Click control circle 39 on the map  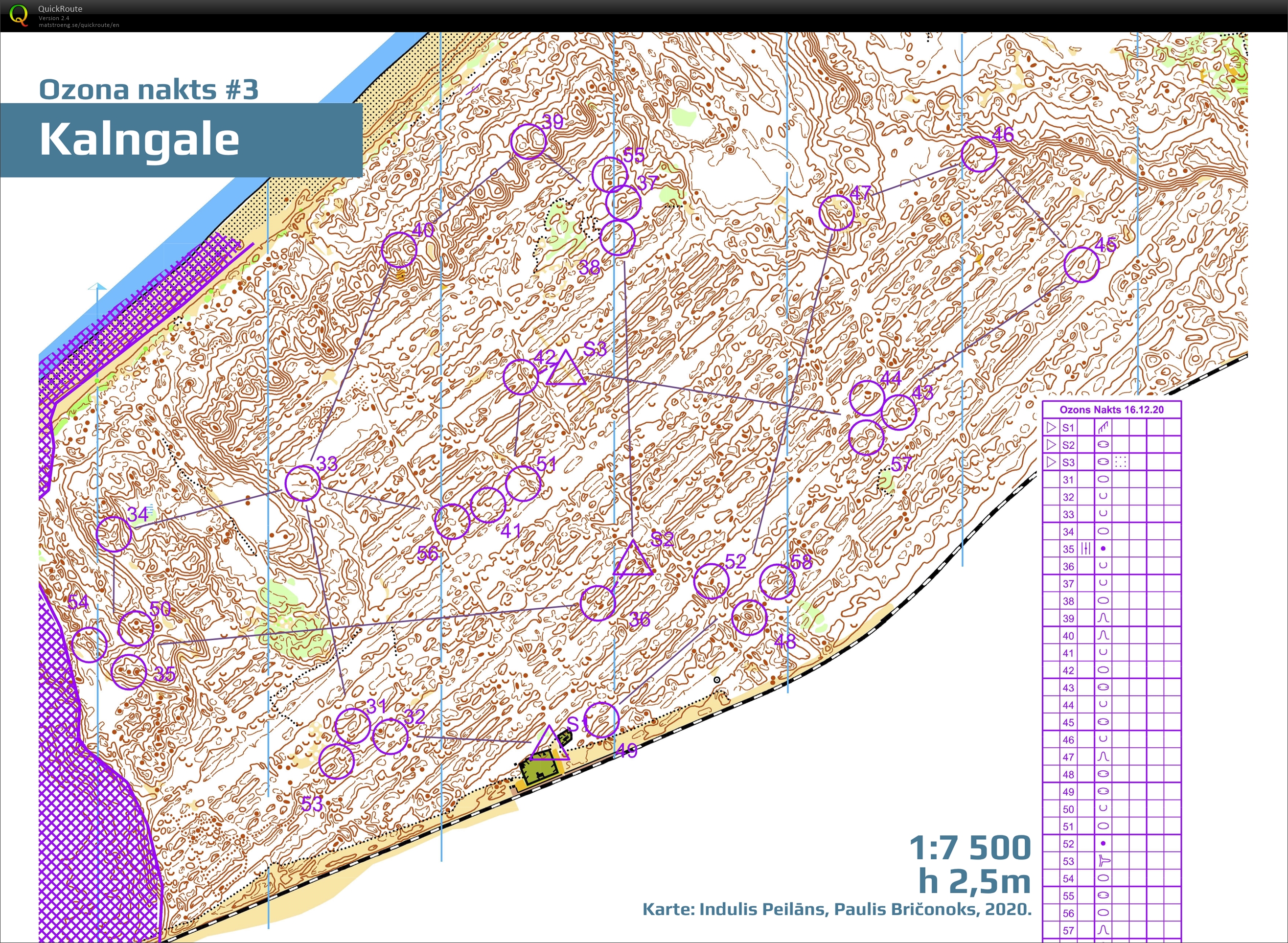(528, 141)
